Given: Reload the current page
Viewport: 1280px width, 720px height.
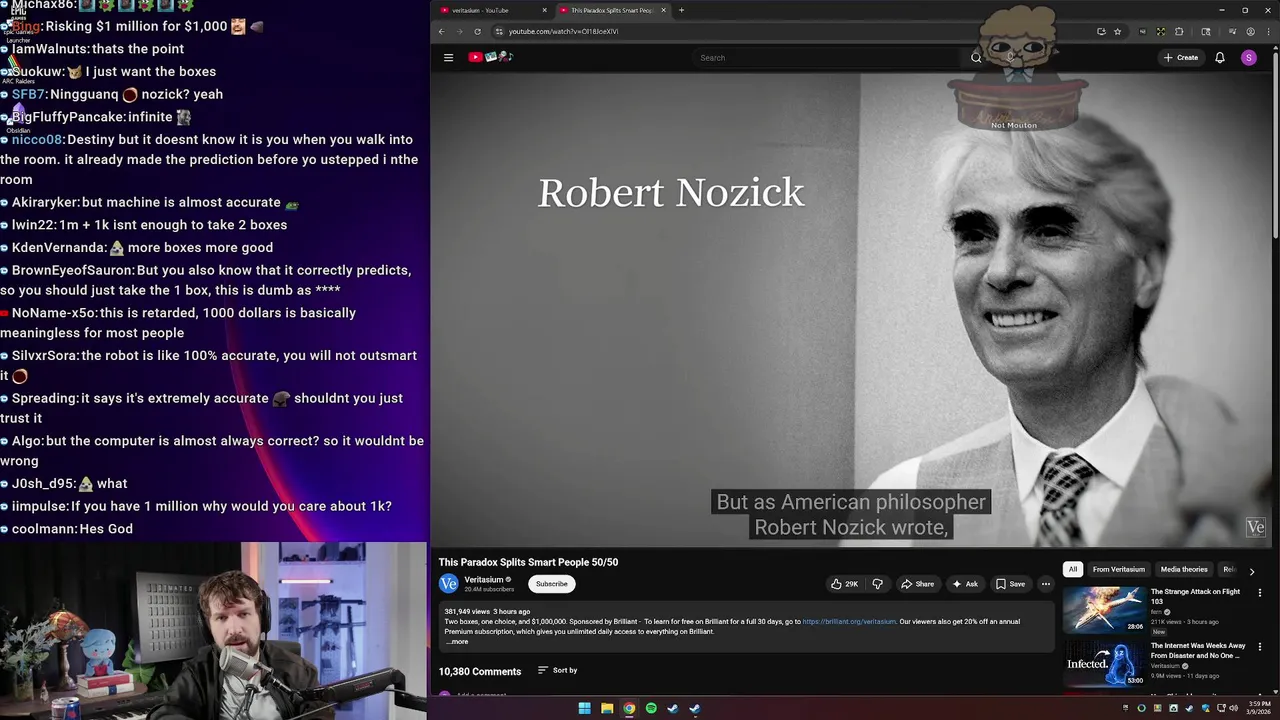Looking at the screenshot, I should point(477,31).
